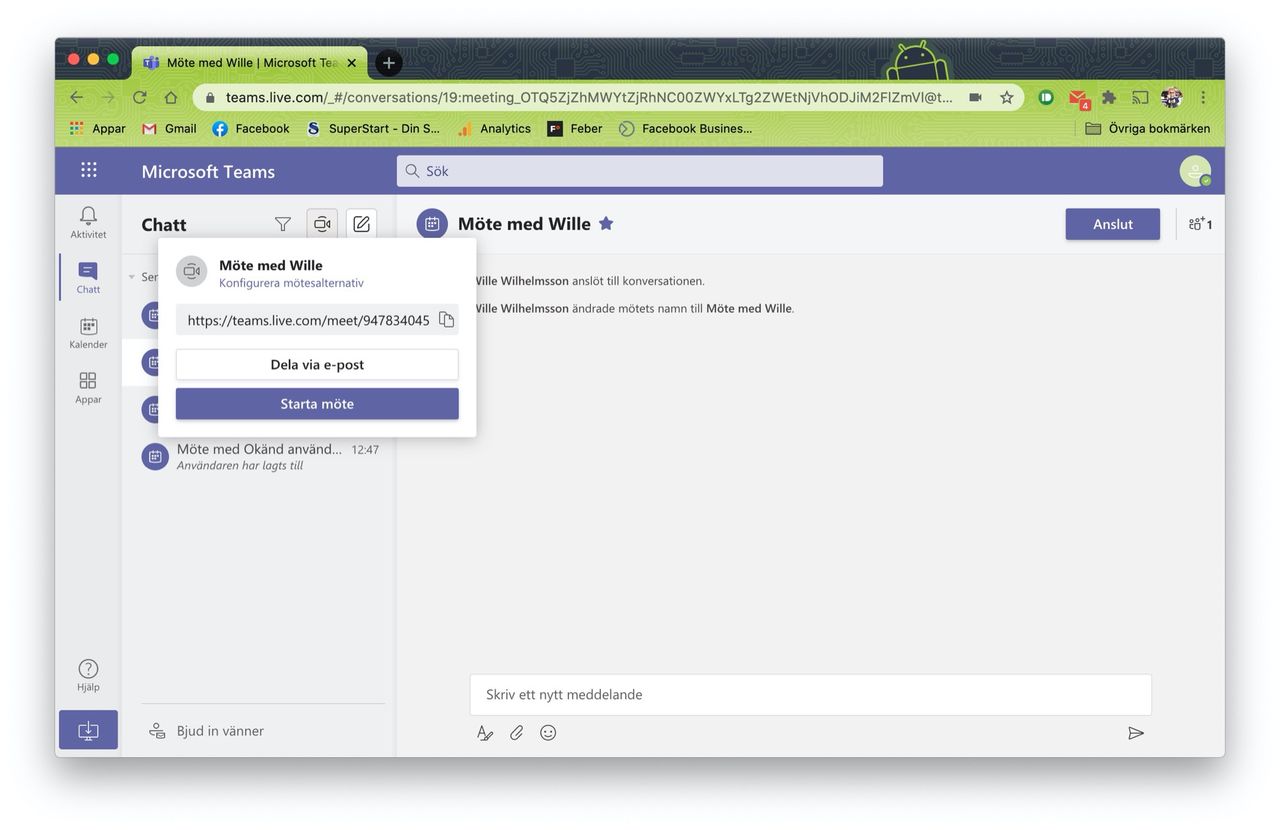Attach a file with the paperclip
The image size is (1280, 830).
pyautogui.click(x=516, y=733)
